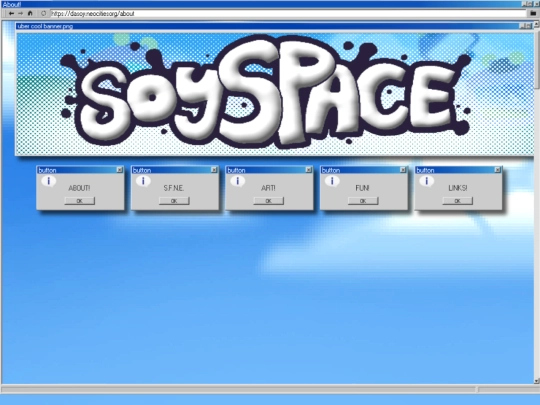Close the S.F.N.E. button dialog
540x405 pixels.
coord(214,170)
